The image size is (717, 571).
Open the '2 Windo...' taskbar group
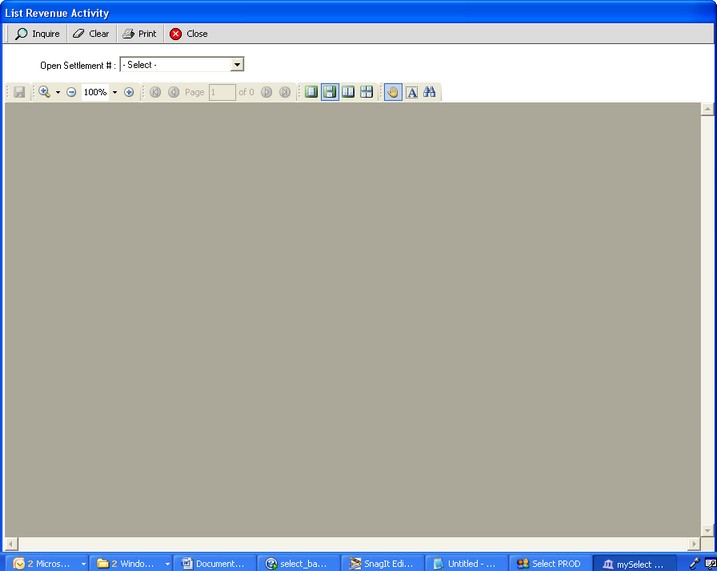coord(128,563)
